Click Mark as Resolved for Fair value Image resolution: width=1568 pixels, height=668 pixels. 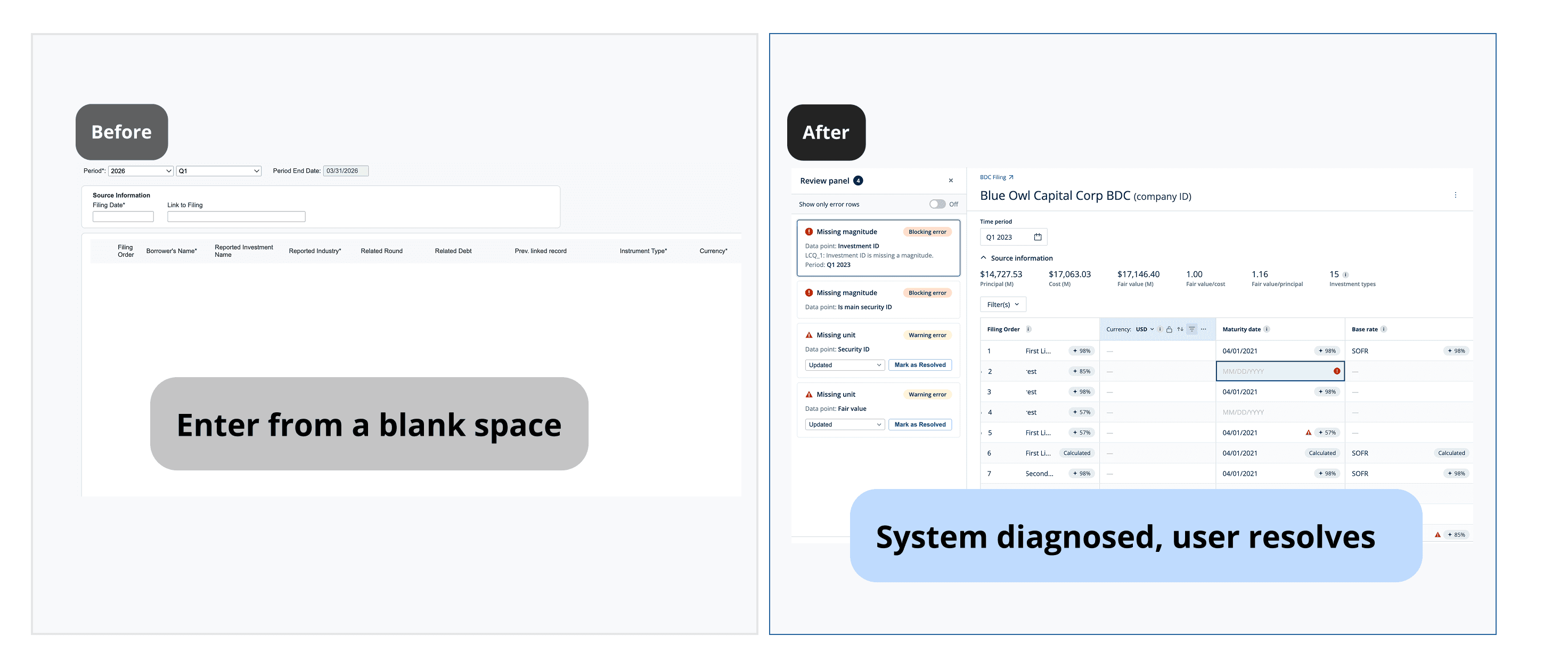click(919, 425)
